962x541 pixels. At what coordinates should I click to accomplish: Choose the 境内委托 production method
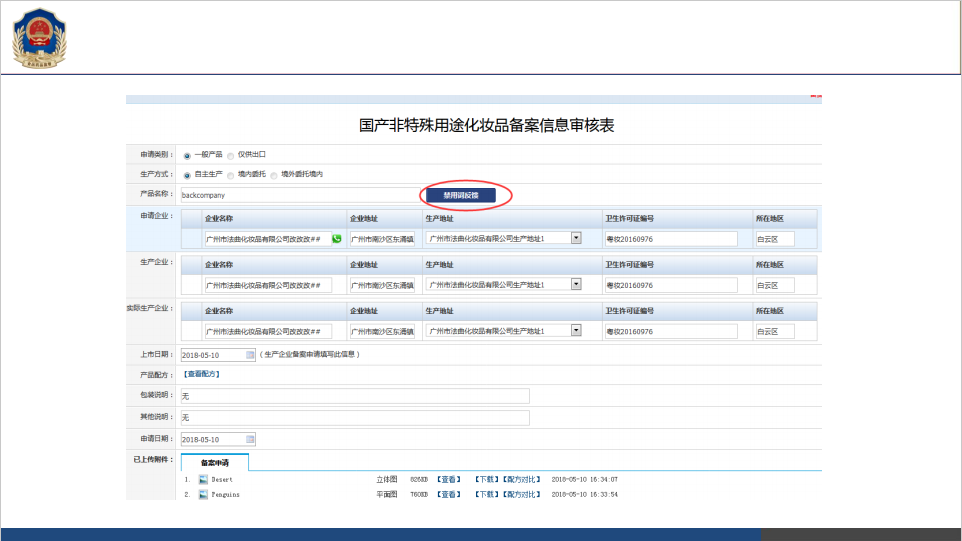[x=231, y=175]
